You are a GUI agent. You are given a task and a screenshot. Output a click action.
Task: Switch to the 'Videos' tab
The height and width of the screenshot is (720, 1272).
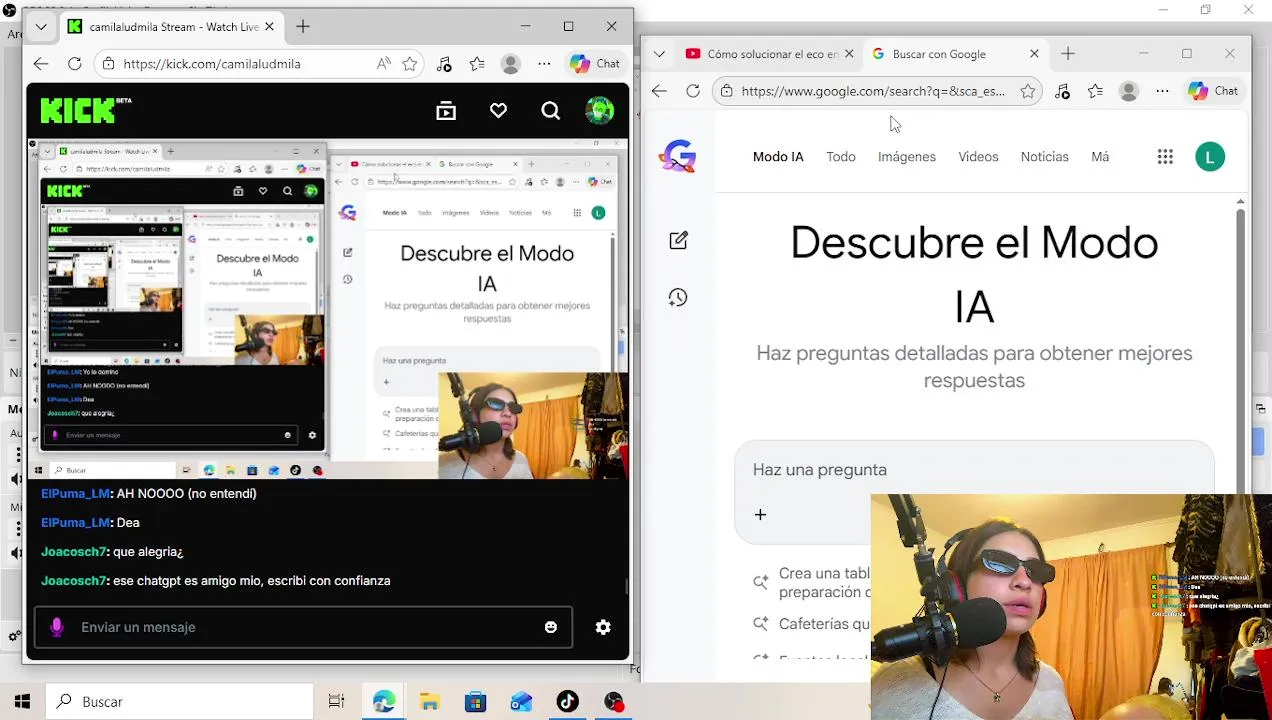tap(978, 157)
